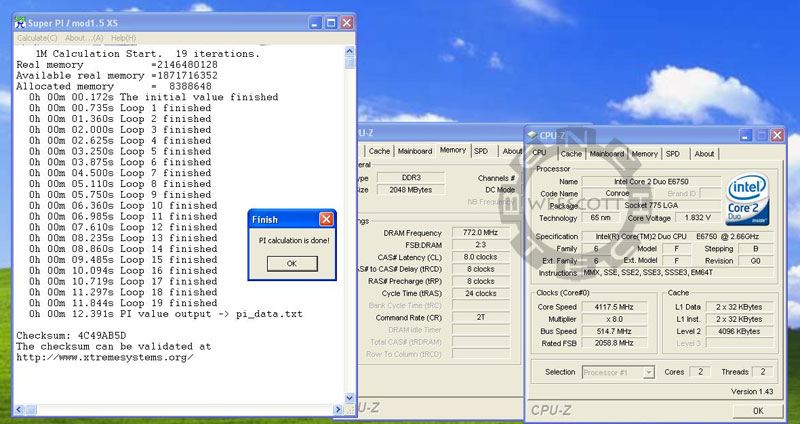The image size is (800, 424).
Task: Close the Super PI window
Action: coord(347,22)
